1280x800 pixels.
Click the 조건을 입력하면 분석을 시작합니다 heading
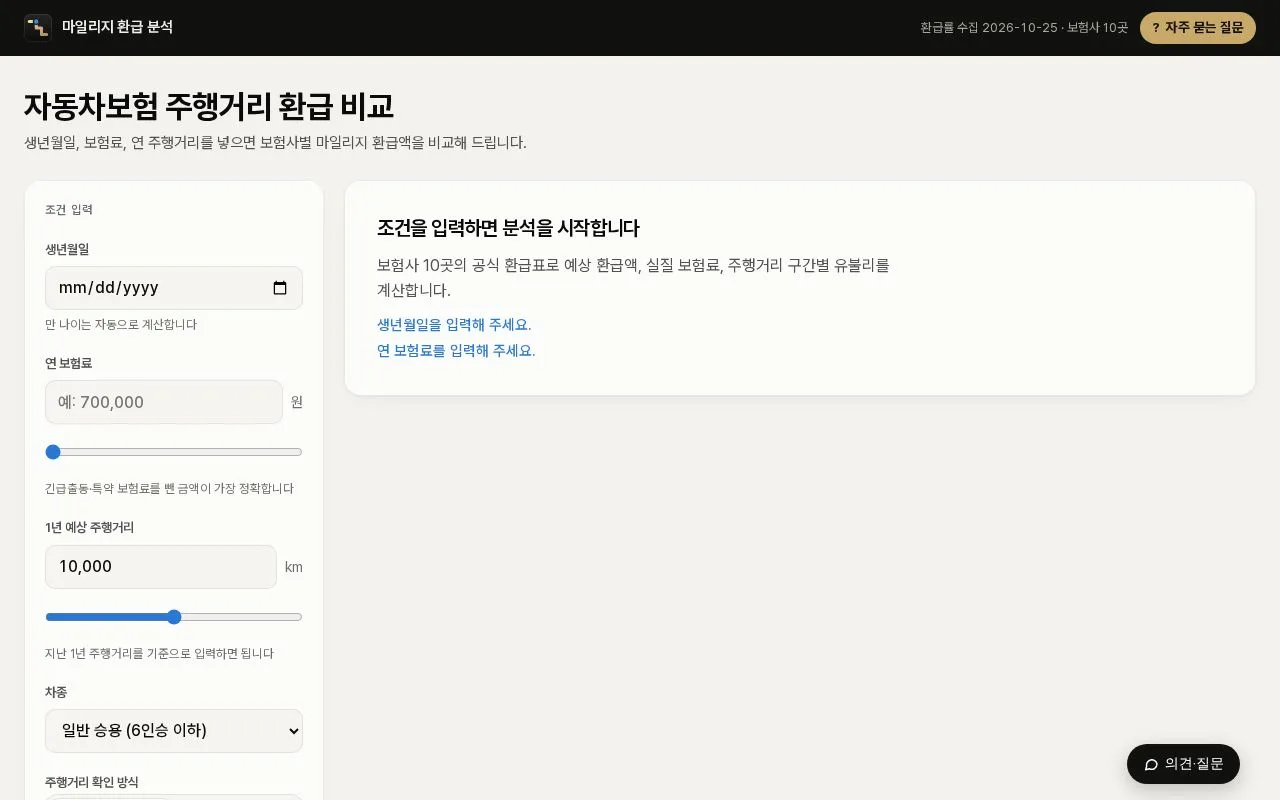point(508,228)
